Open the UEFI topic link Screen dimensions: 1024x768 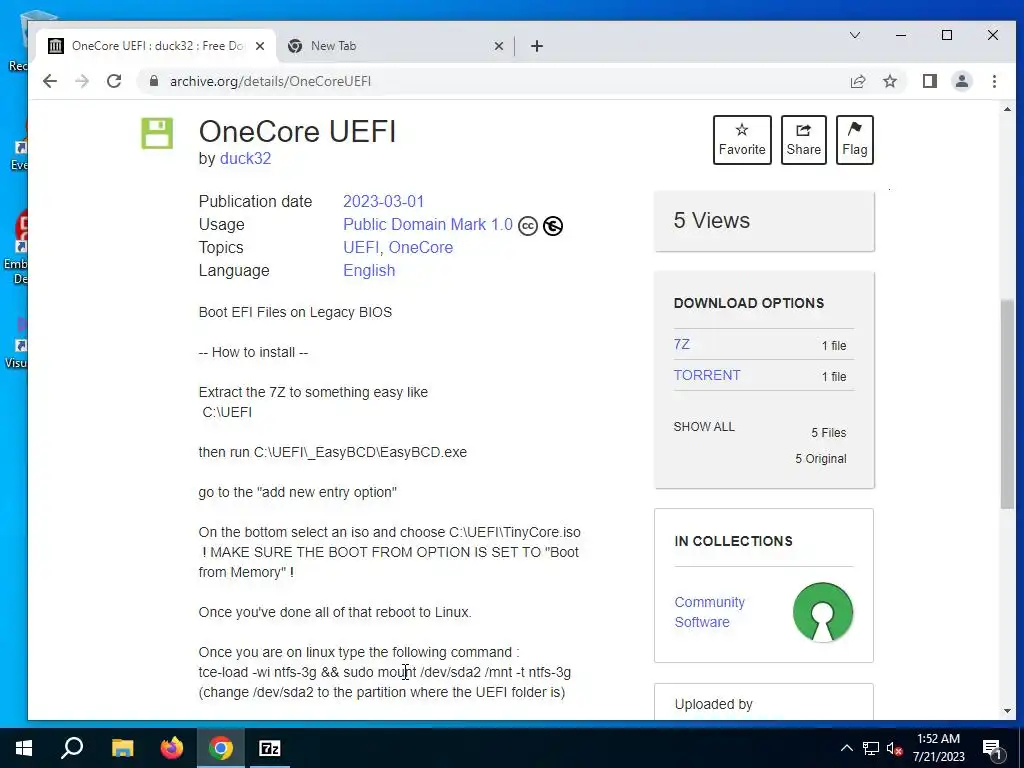point(361,248)
